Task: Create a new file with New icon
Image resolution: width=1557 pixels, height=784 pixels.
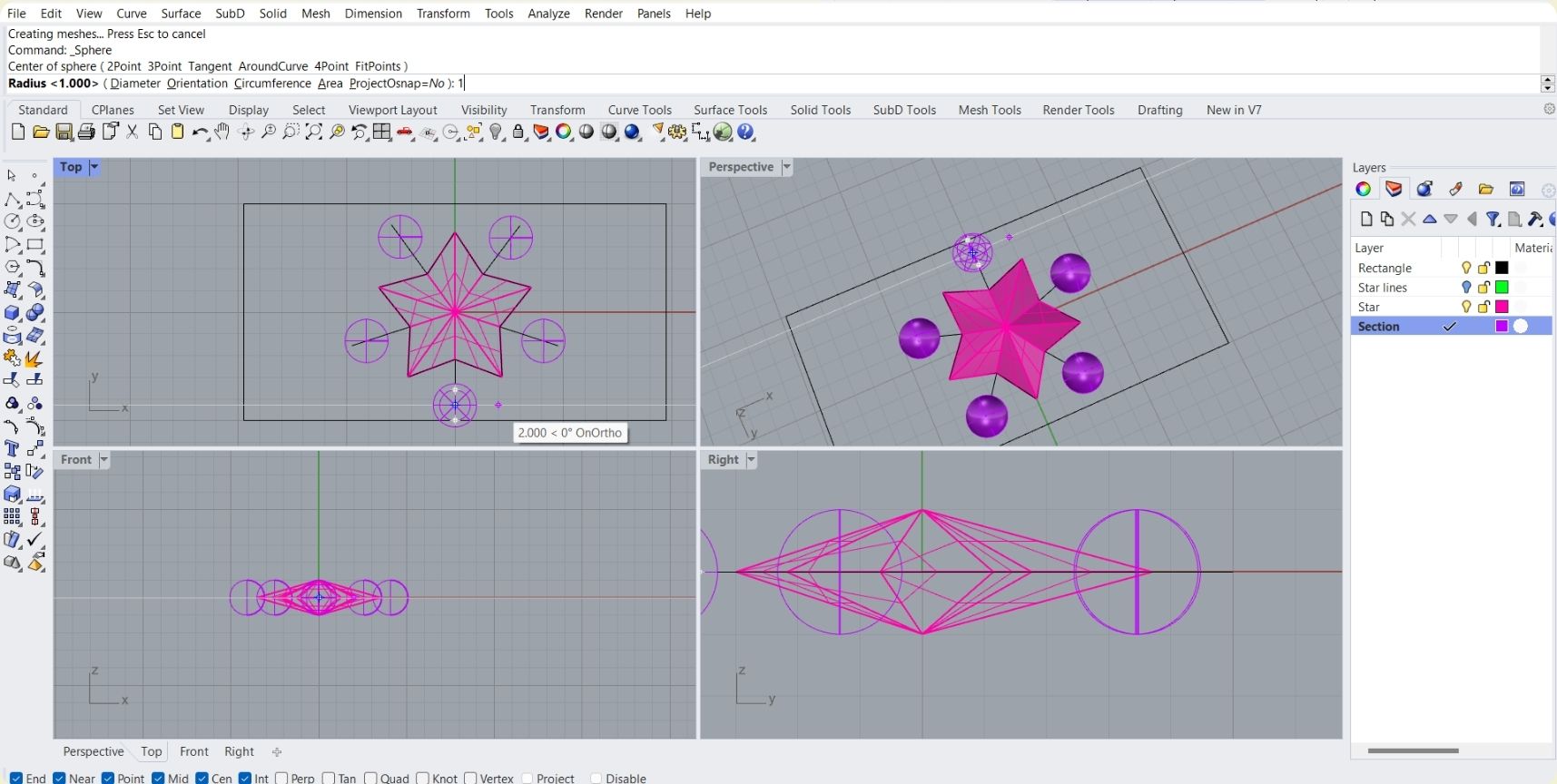Action: pos(18,132)
